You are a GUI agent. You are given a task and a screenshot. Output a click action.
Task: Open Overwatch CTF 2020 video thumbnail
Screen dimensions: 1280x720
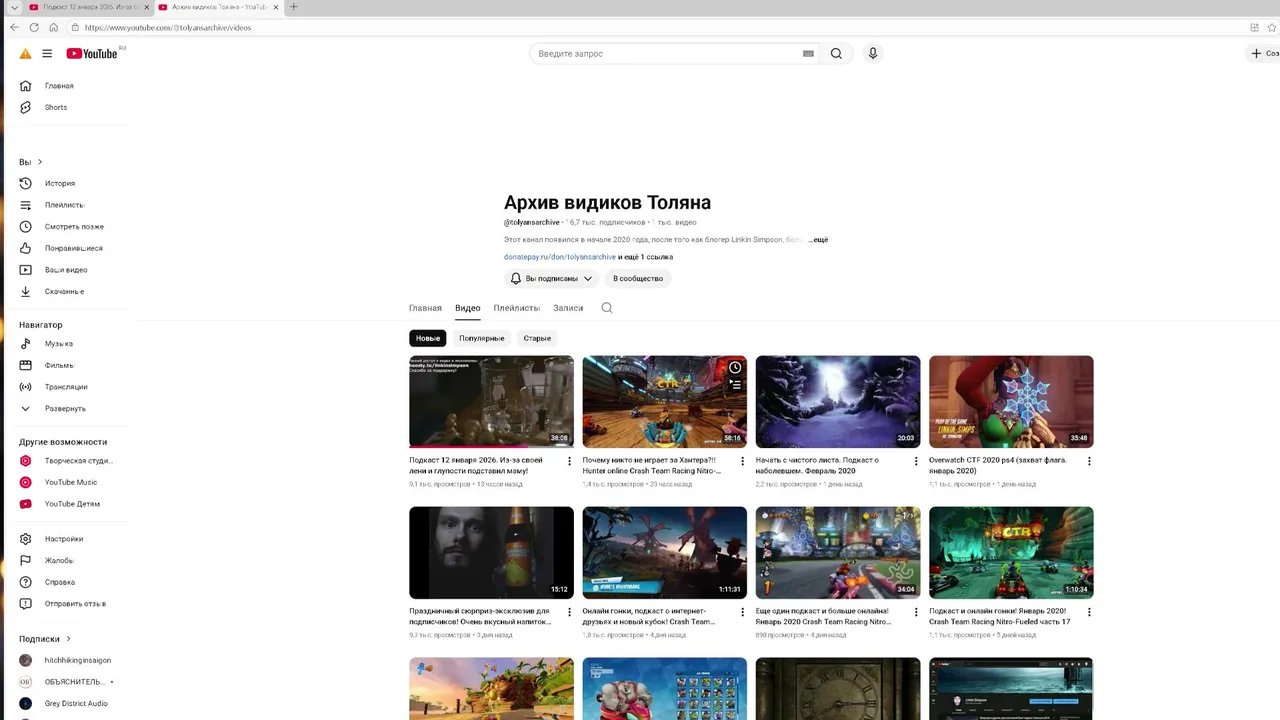1011,402
